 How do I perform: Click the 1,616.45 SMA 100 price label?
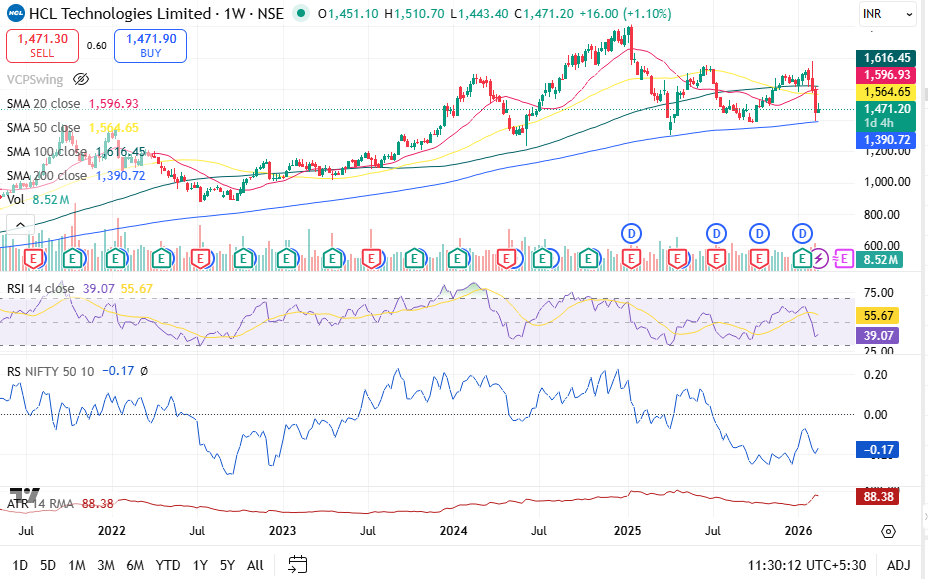click(x=886, y=58)
